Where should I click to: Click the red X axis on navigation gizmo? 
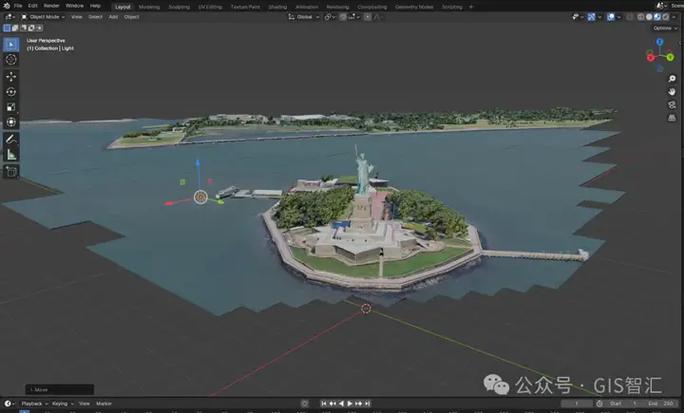pyautogui.click(x=650, y=58)
